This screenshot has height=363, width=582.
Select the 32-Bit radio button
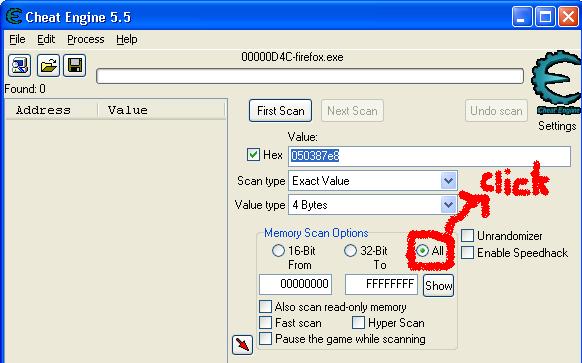350,251
